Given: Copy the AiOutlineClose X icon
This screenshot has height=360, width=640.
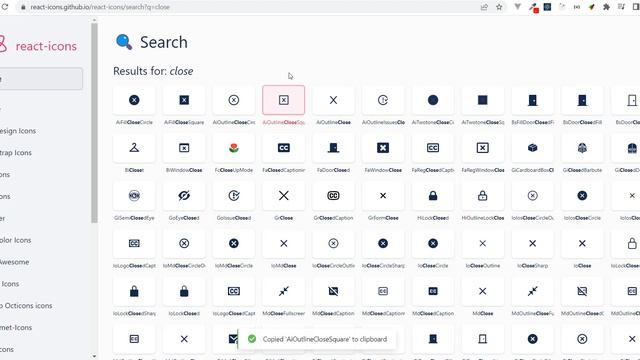Looking at the screenshot, I should point(333,100).
